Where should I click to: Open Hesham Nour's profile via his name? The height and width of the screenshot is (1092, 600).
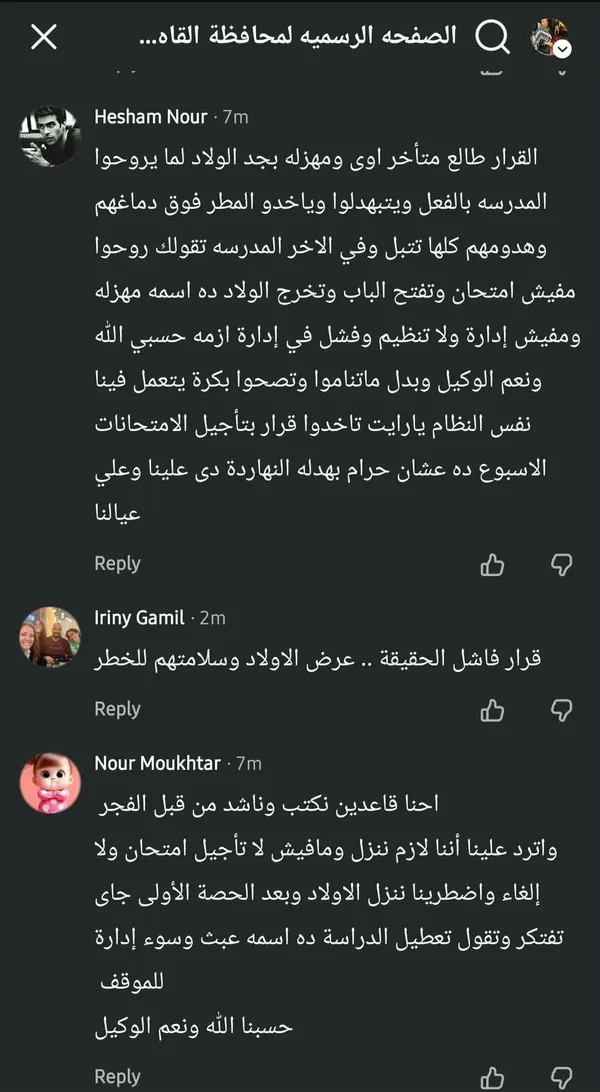click(151, 116)
